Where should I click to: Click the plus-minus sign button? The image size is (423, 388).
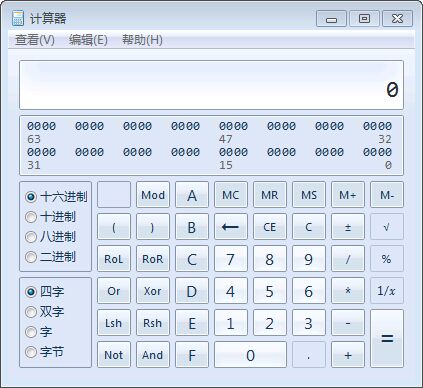(x=348, y=227)
